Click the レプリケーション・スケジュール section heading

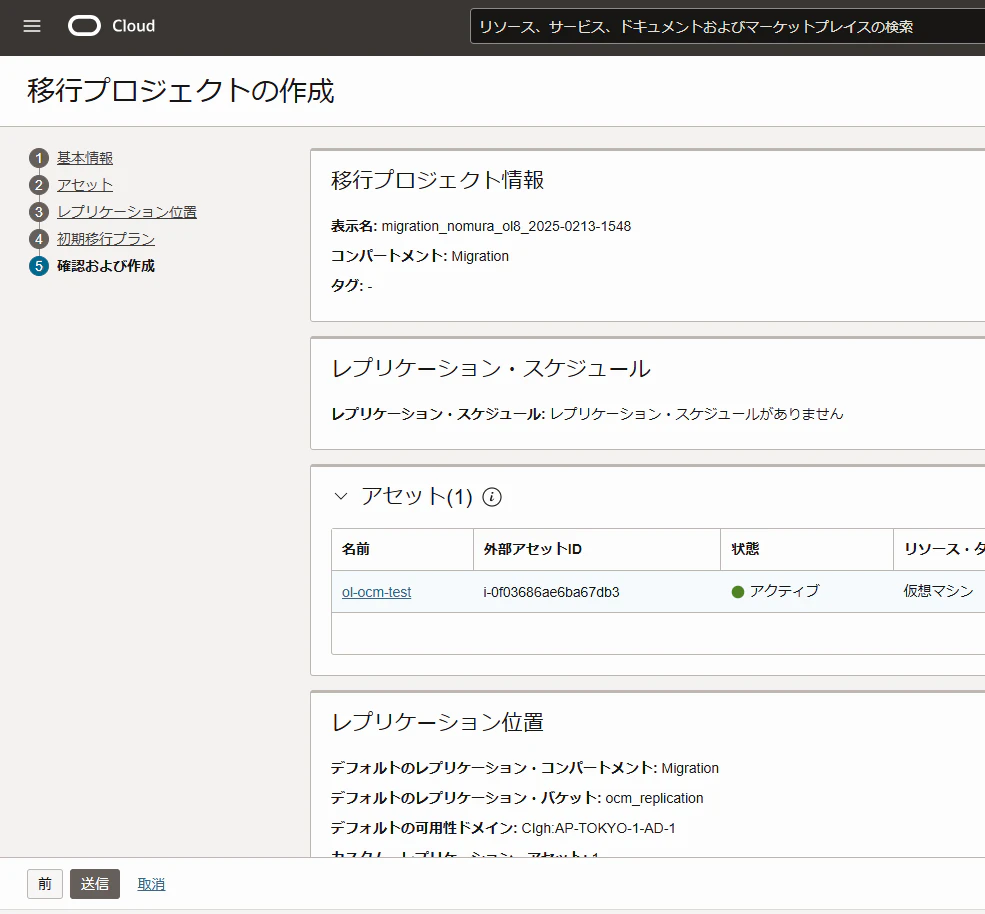pyautogui.click(x=491, y=369)
